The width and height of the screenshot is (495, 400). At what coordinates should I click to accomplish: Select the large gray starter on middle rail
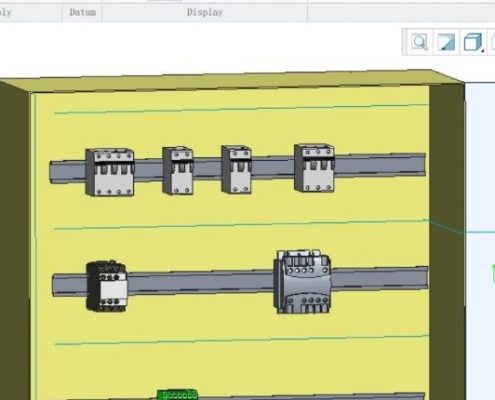(302, 282)
